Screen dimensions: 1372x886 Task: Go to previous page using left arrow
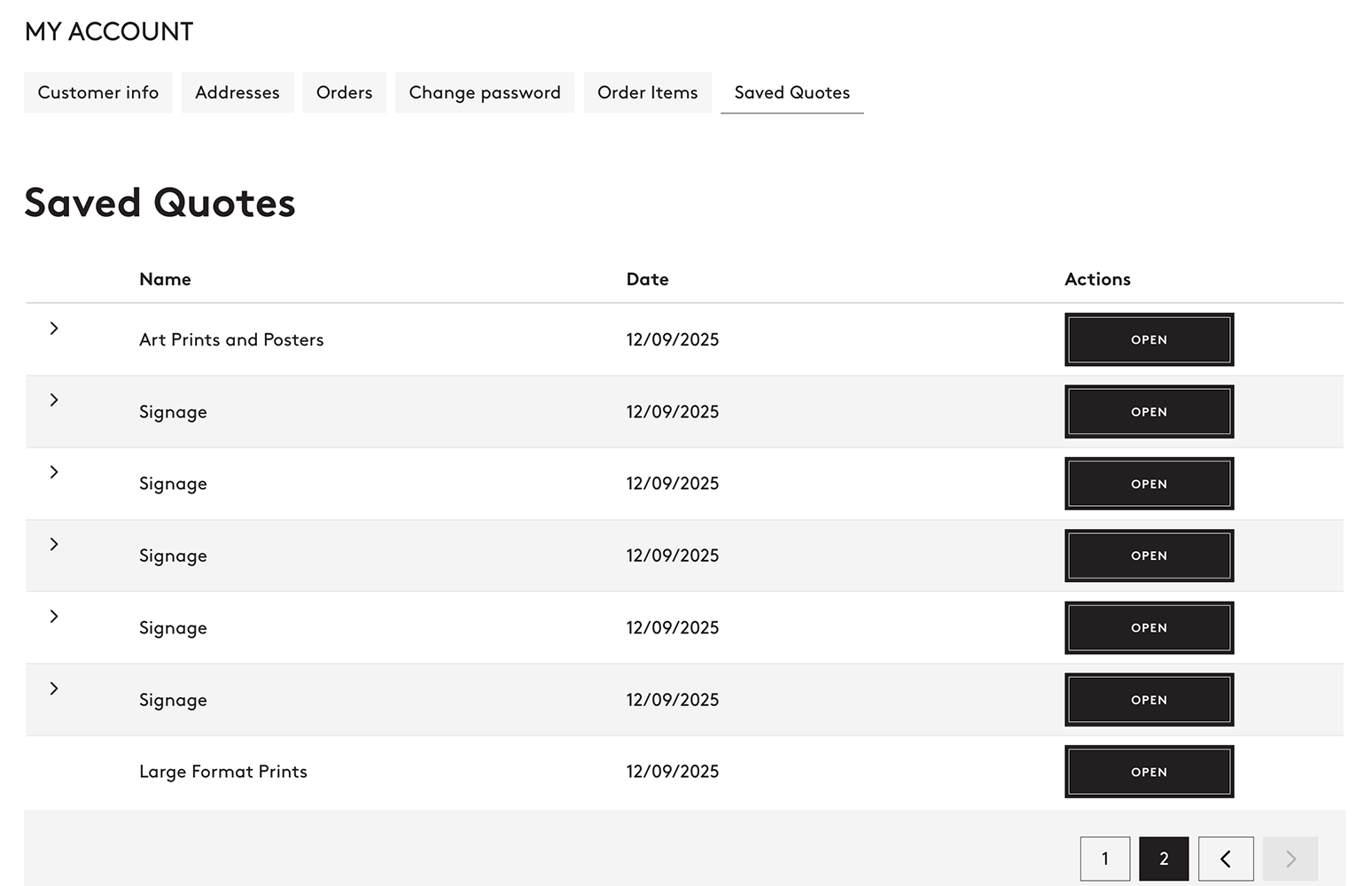click(x=1225, y=859)
